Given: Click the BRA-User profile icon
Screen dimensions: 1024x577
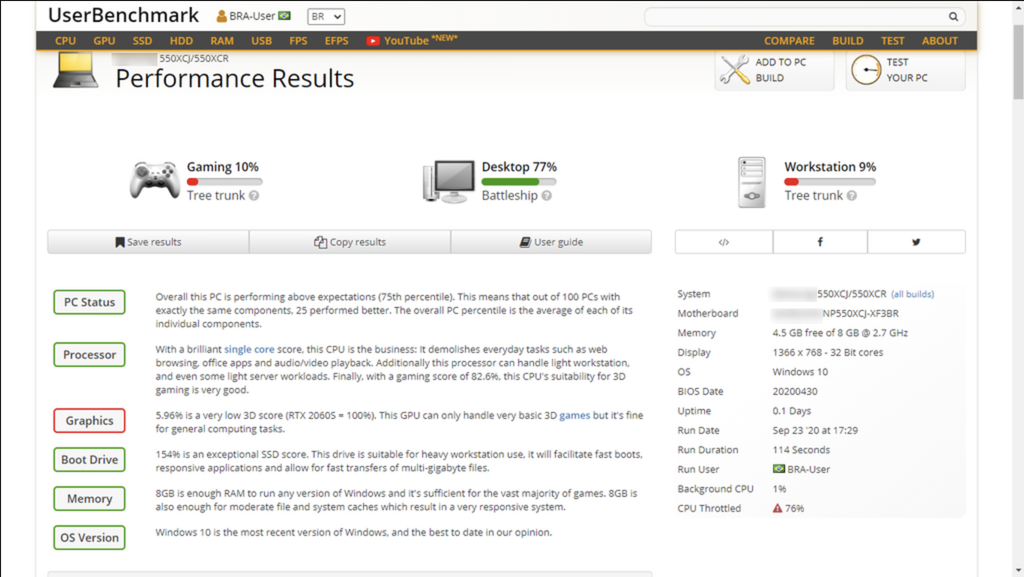Looking at the screenshot, I should [x=221, y=16].
